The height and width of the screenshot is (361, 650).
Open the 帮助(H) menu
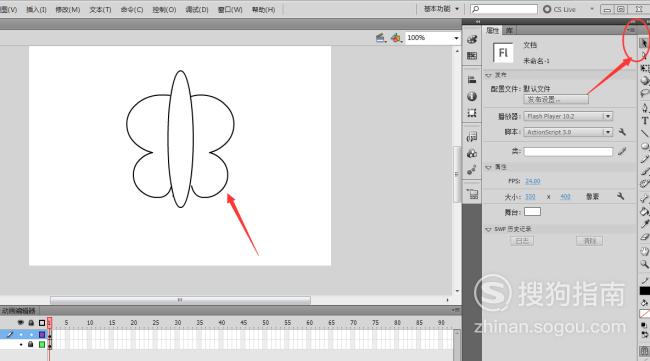(x=264, y=10)
